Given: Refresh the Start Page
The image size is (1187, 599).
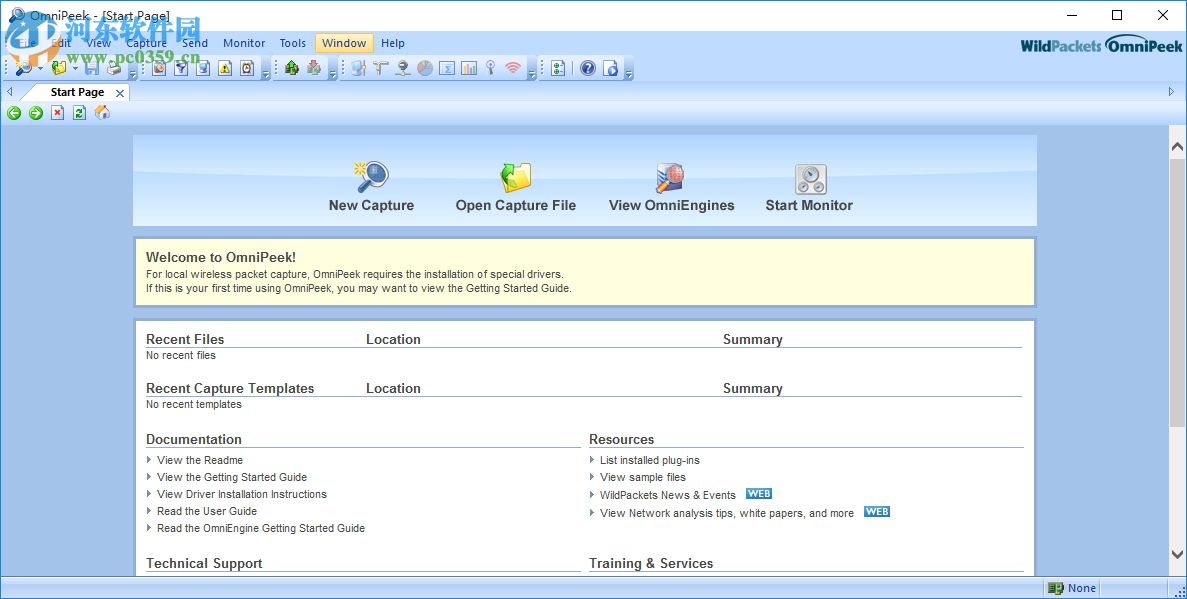Looking at the screenshot, I should [x=79, y=113].
